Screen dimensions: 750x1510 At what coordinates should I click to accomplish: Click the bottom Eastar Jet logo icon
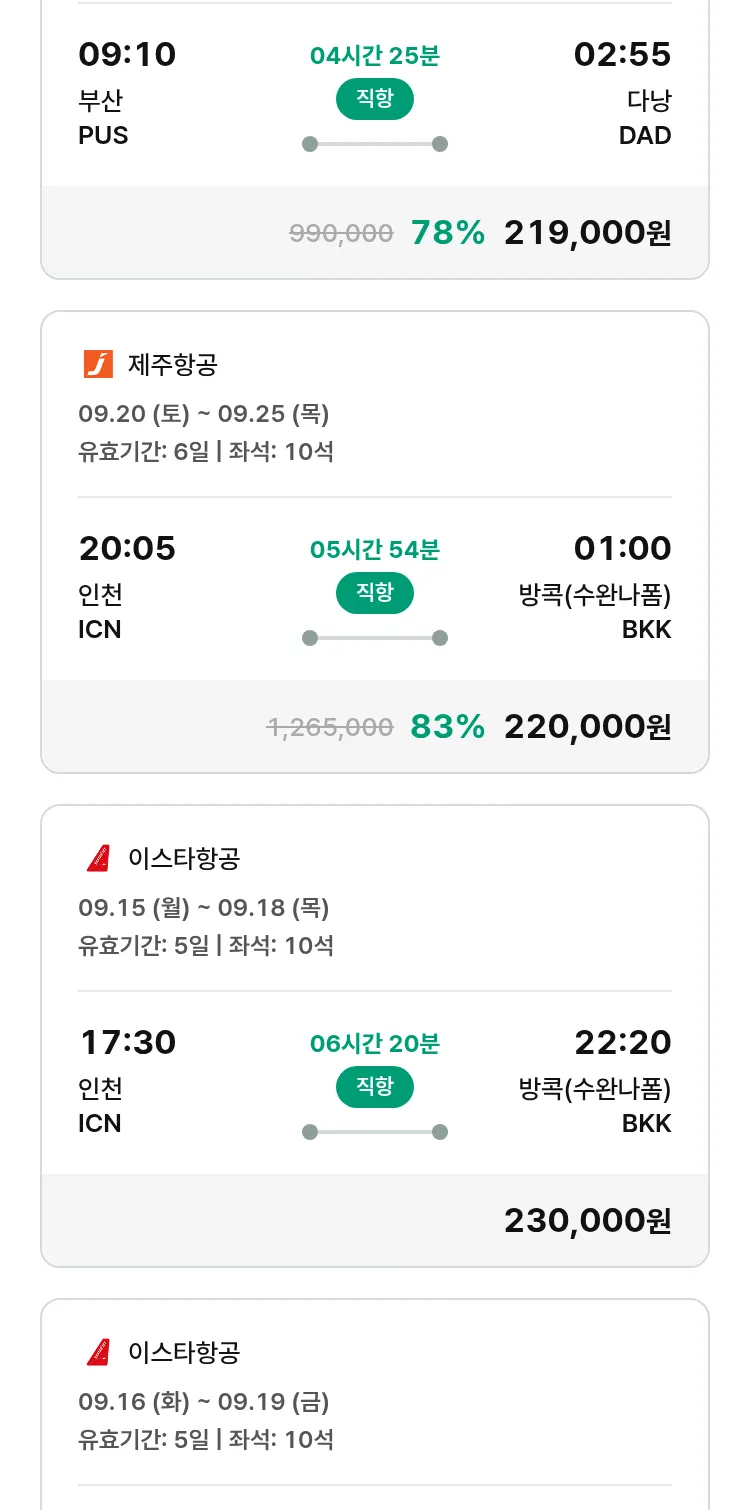tap(98, 1352)
